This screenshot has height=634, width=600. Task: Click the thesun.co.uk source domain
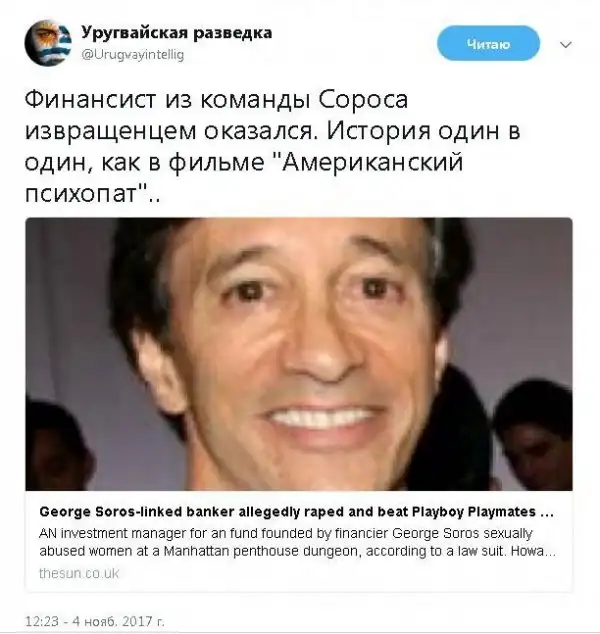click(79, 573)
